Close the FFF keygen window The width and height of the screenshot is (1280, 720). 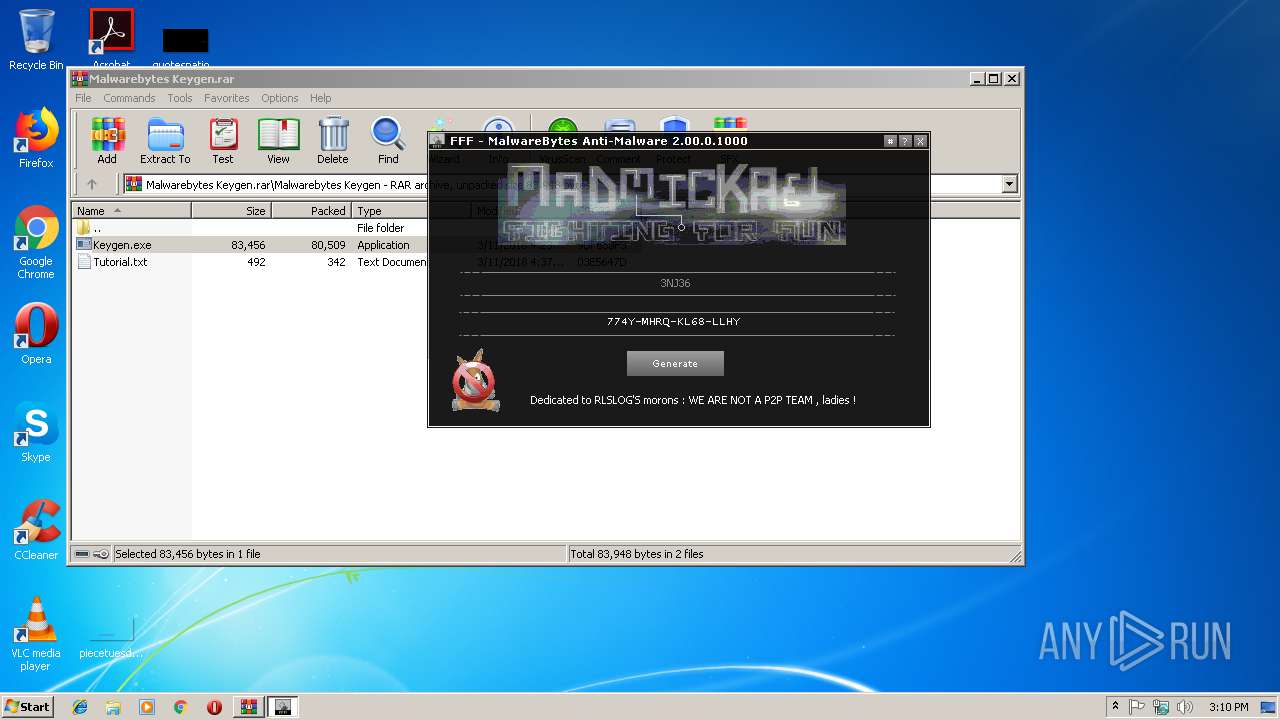point(920,141)
